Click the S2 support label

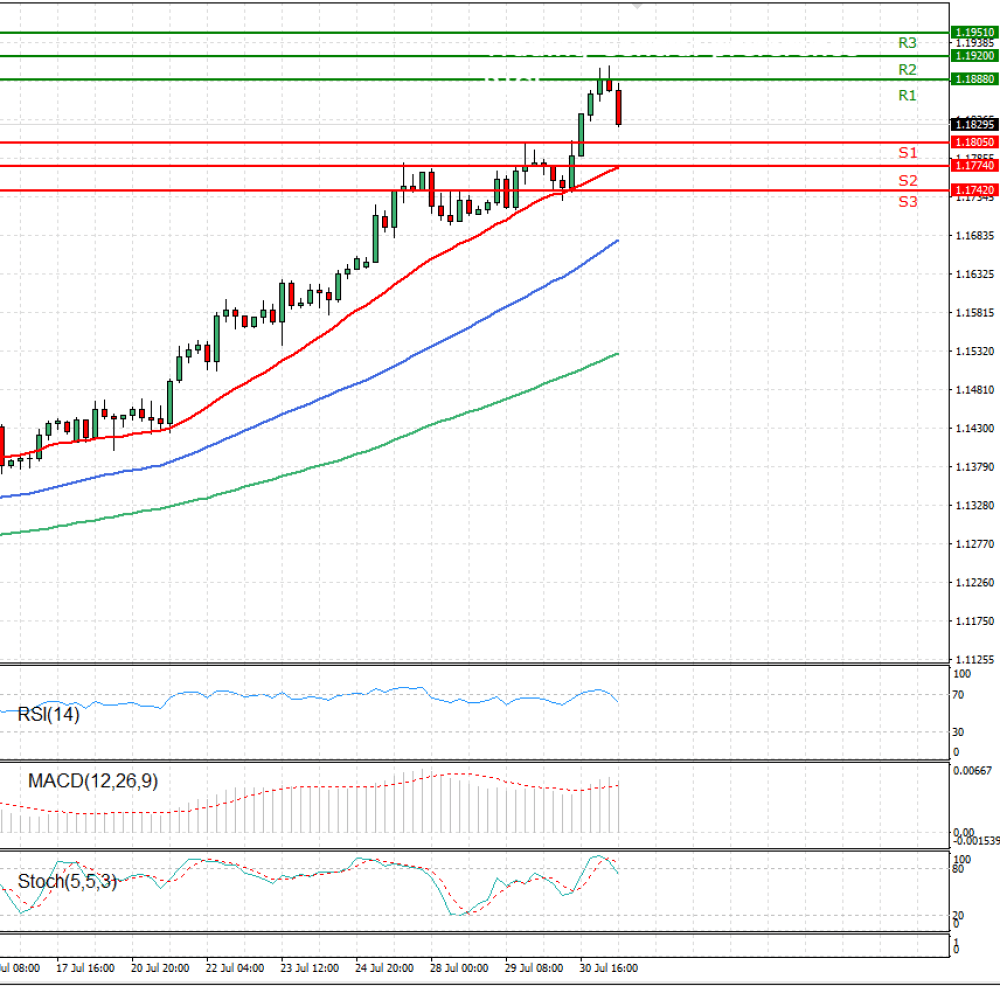coord(908,180)
